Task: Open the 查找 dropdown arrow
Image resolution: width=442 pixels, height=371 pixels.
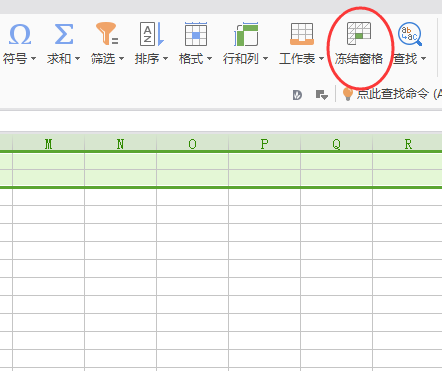Action: (x=423, y=59)
